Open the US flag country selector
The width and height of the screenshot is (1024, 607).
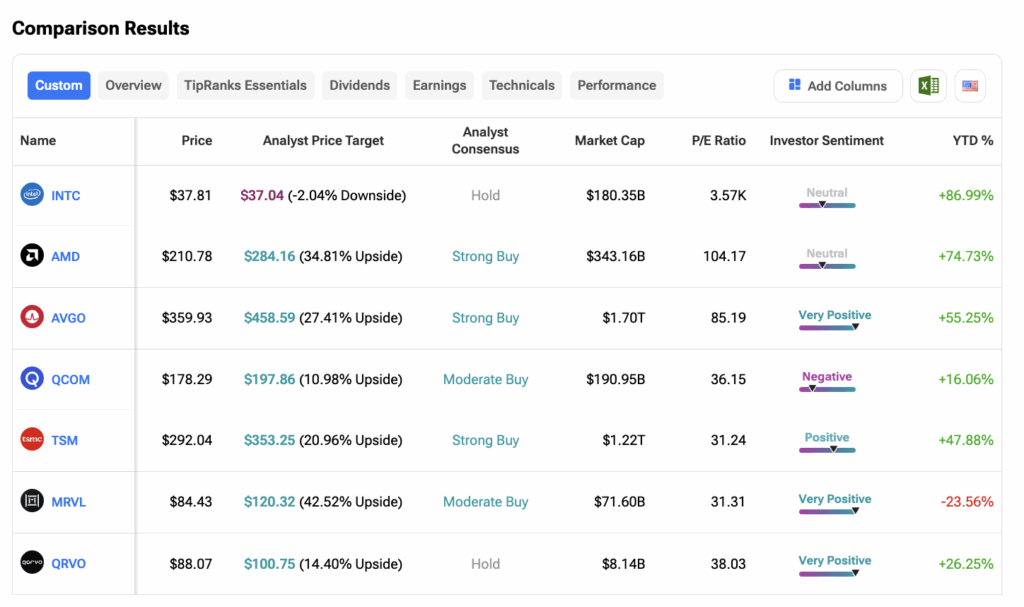click(970, 86)
